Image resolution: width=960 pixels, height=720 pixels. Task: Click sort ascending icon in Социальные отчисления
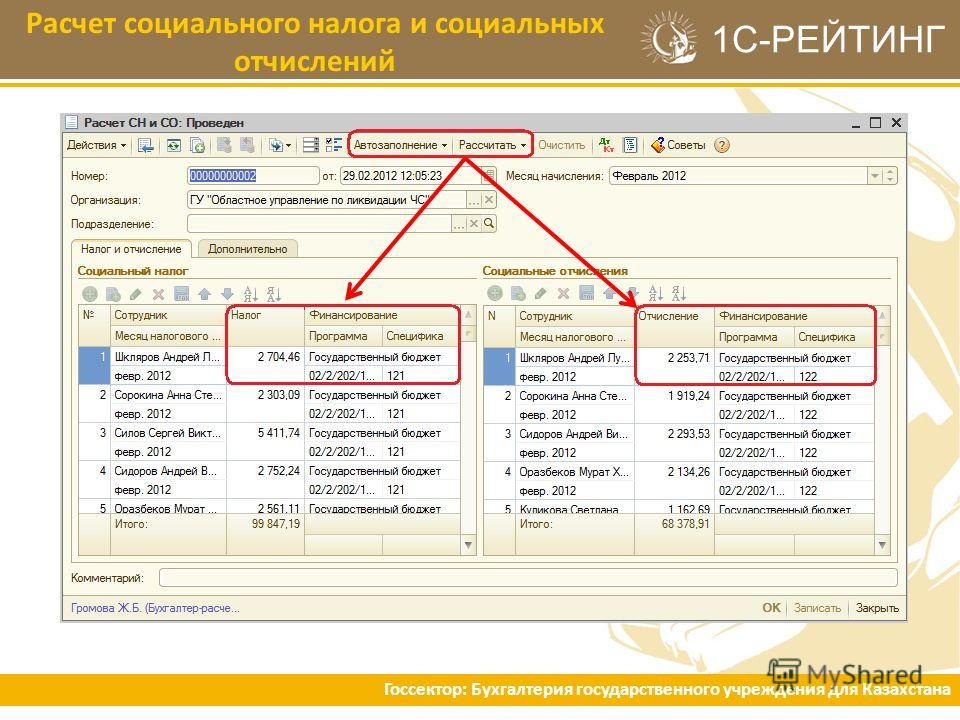click(x=656, y=294)
